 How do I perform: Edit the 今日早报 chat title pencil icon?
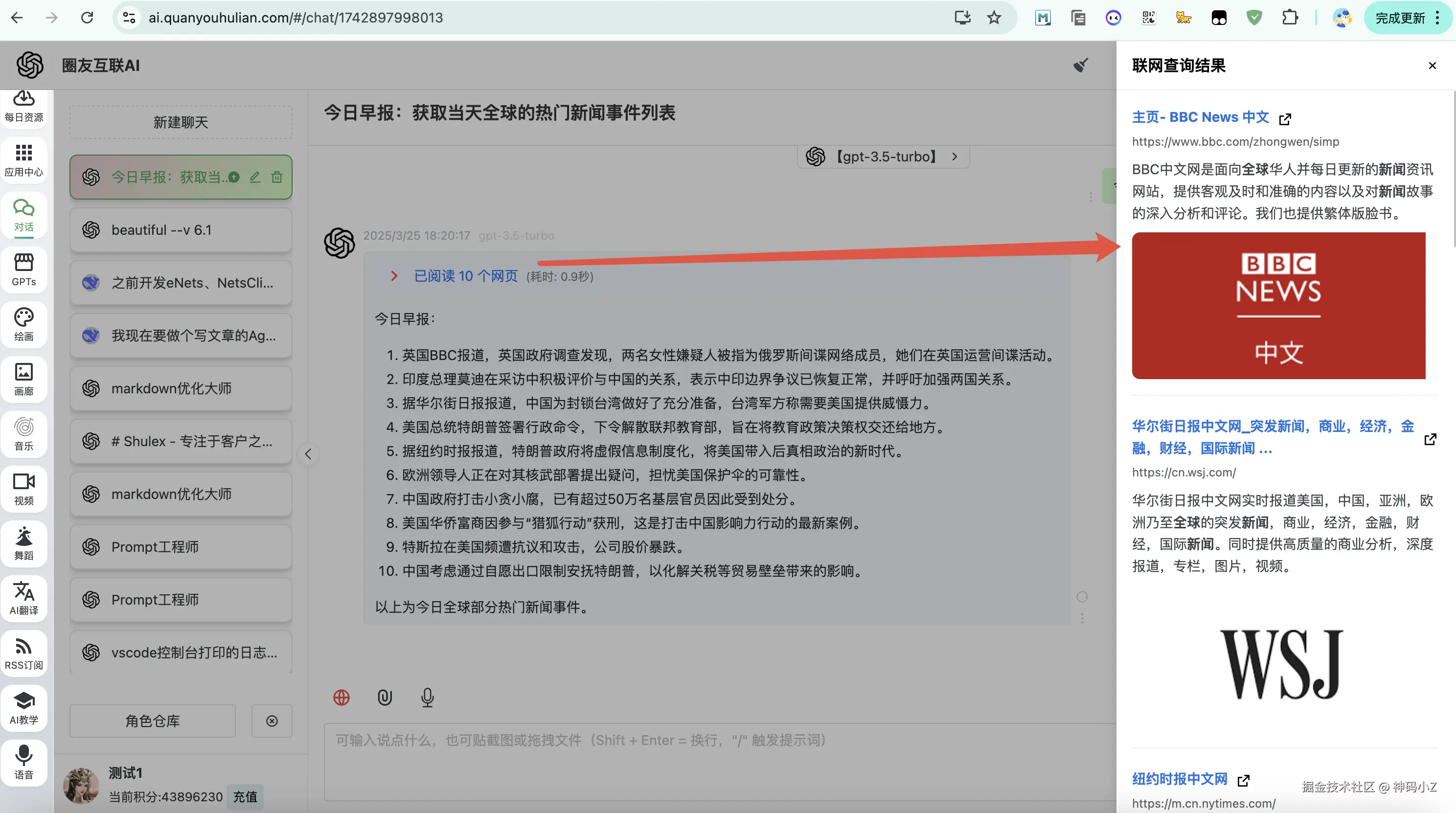pos(255,178)
